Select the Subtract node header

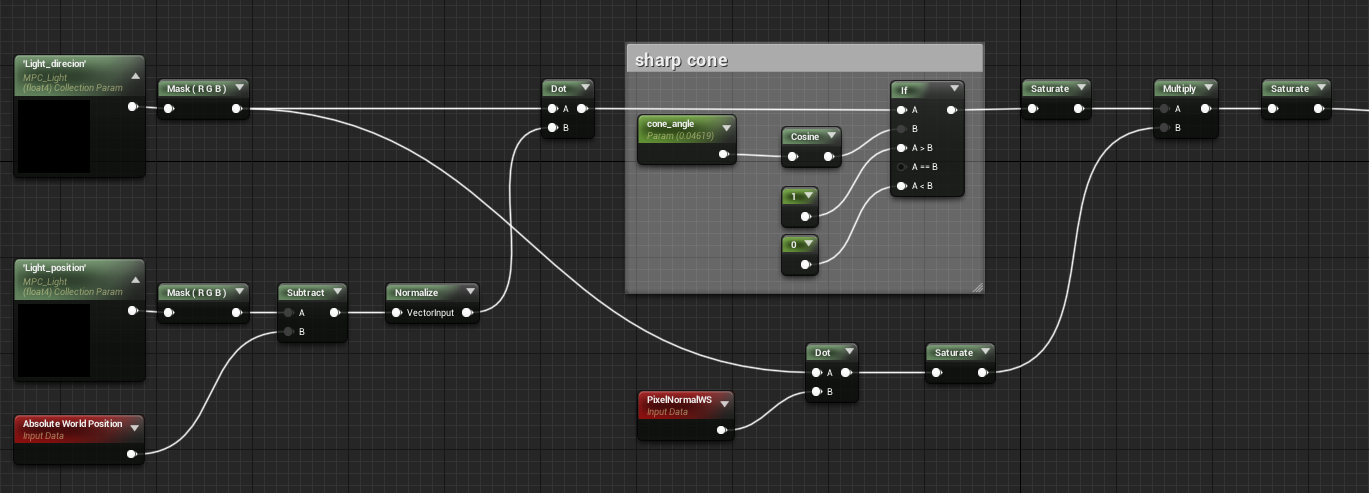pos(306,292)
